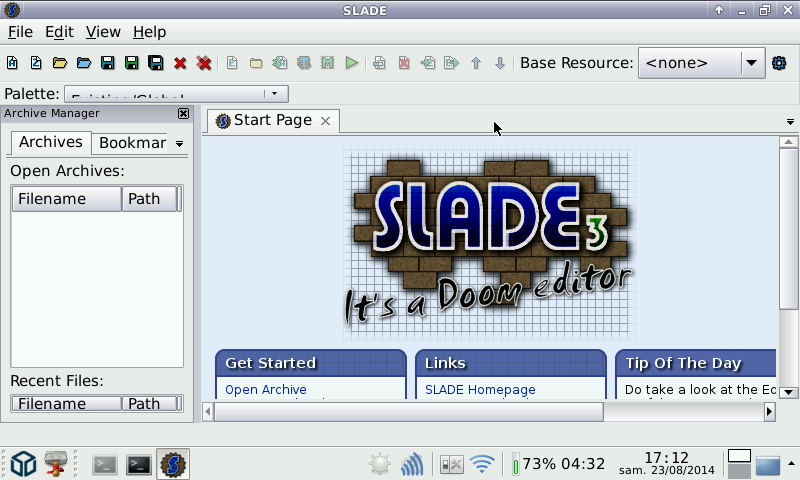Screen dimensions: 800x480
Task: Click the red X Close archive icon
Action: (180, 63)
